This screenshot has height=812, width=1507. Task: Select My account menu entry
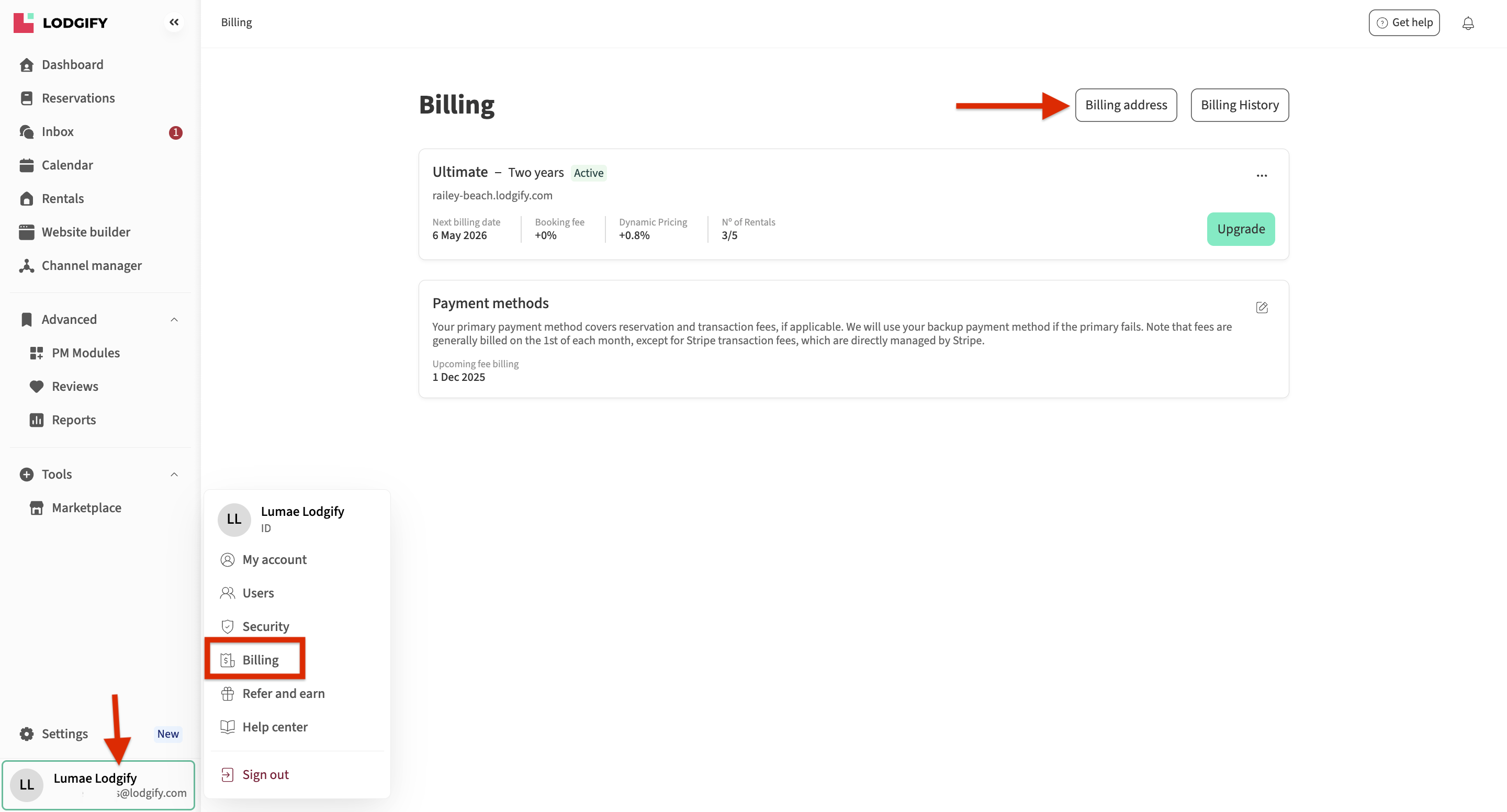coord(274,559)
